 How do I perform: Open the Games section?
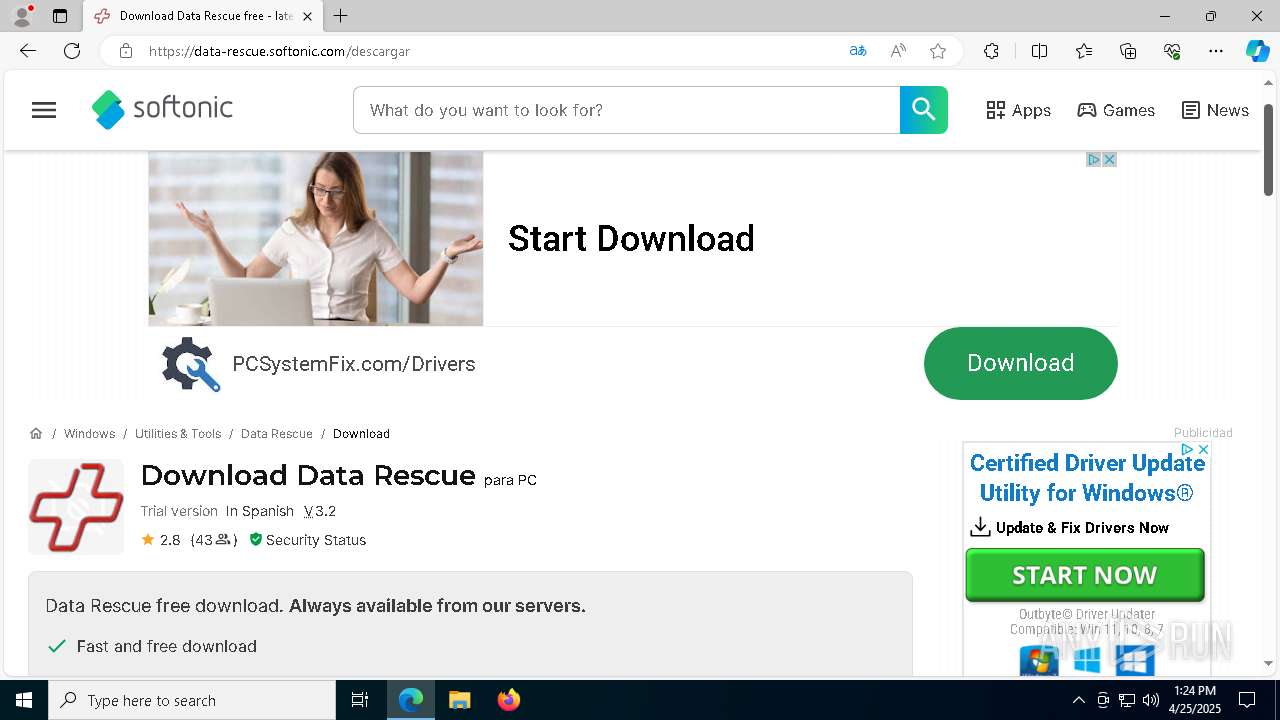coord(1116,110)
